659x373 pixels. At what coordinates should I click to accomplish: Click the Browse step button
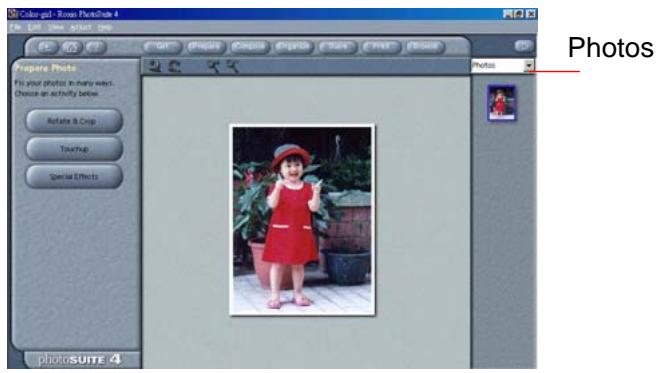coord(425,47)
